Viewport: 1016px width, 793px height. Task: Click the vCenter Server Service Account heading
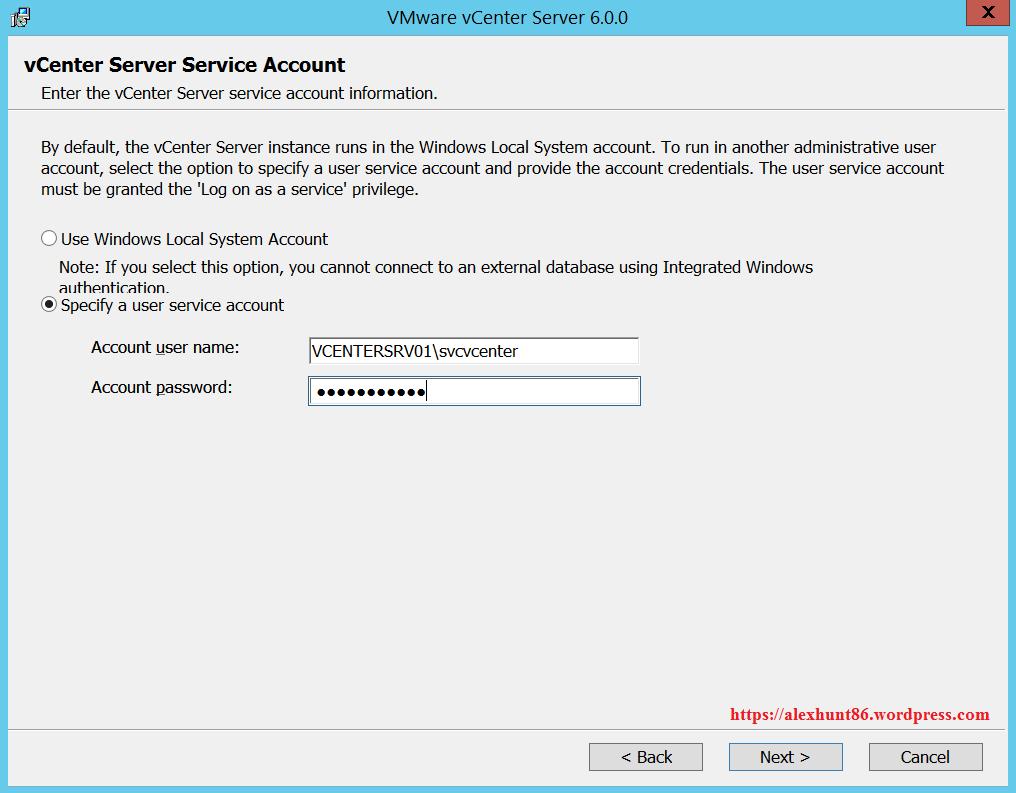point(184,65)
